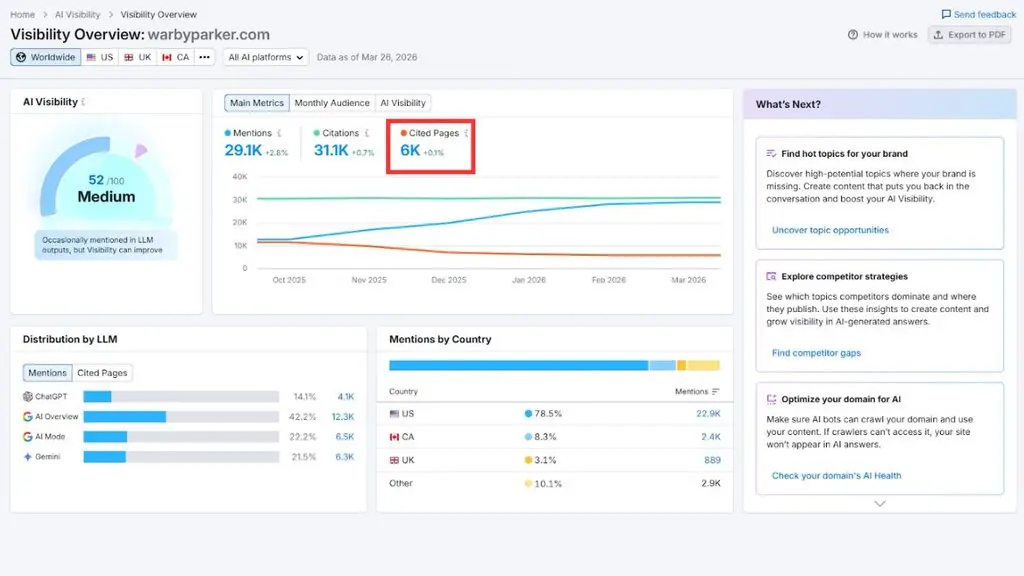Select Mentions tab in Distribution by LLM
Image resolution: width=1024 pixels, height=576 pixels.
(x=47, y=373)
